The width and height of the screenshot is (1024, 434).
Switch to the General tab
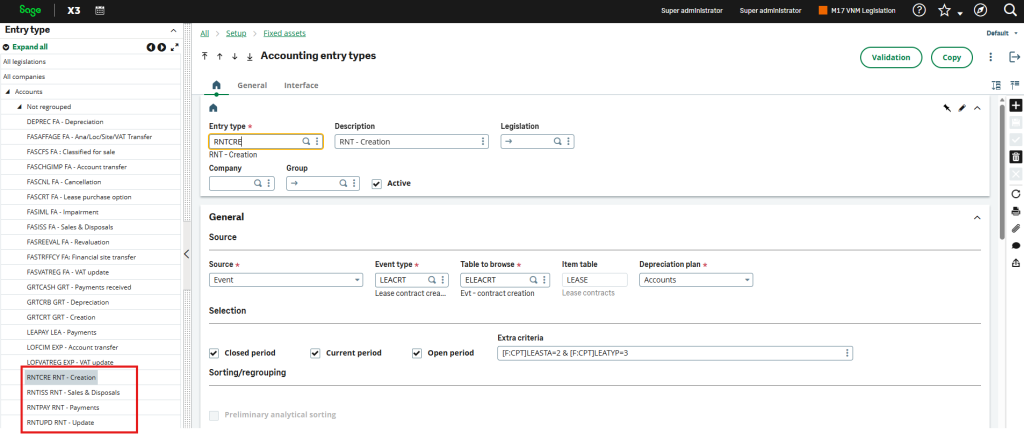251,86
